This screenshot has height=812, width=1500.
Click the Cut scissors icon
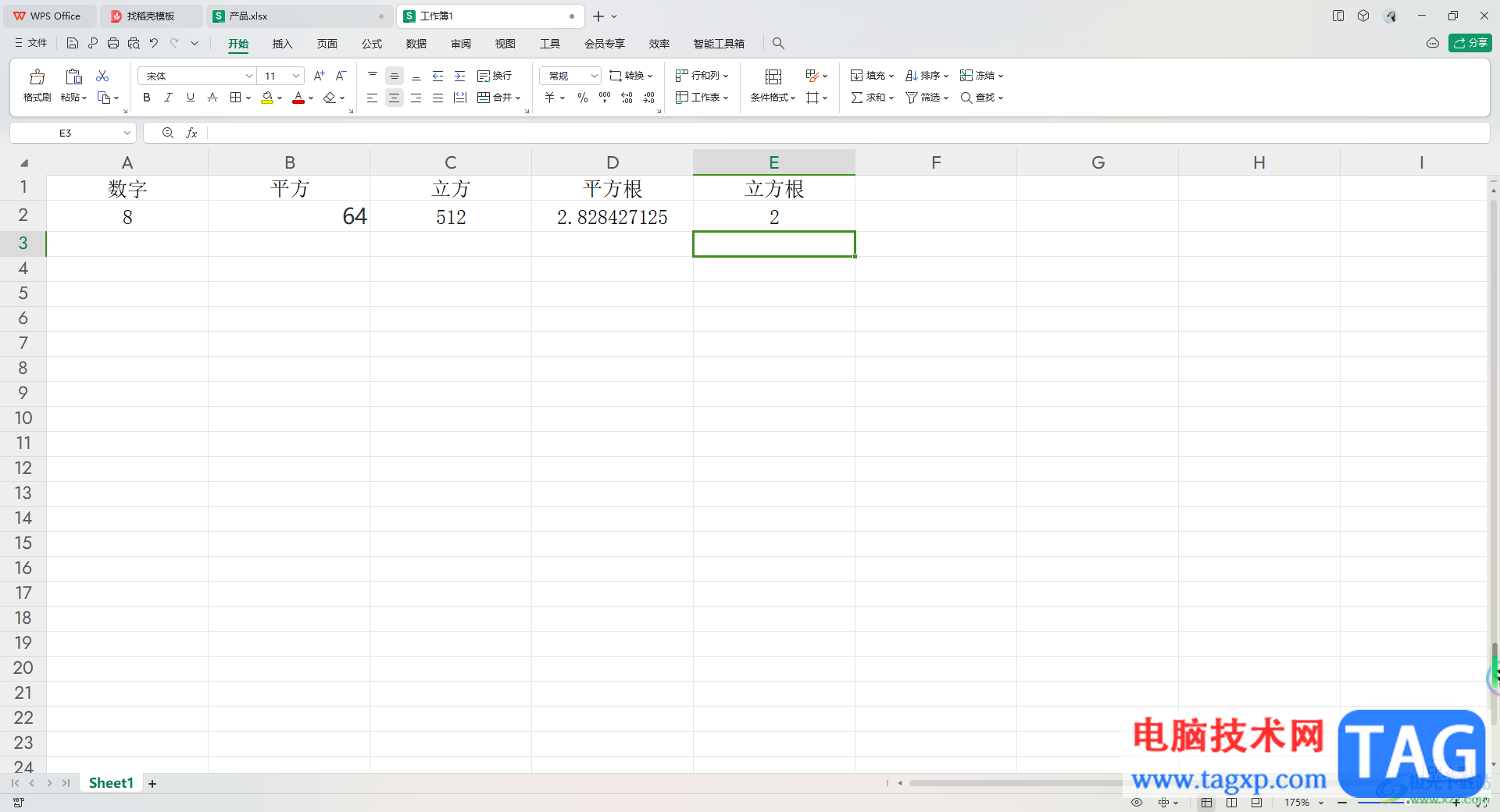pyautogui.click(x=102, y=76)
